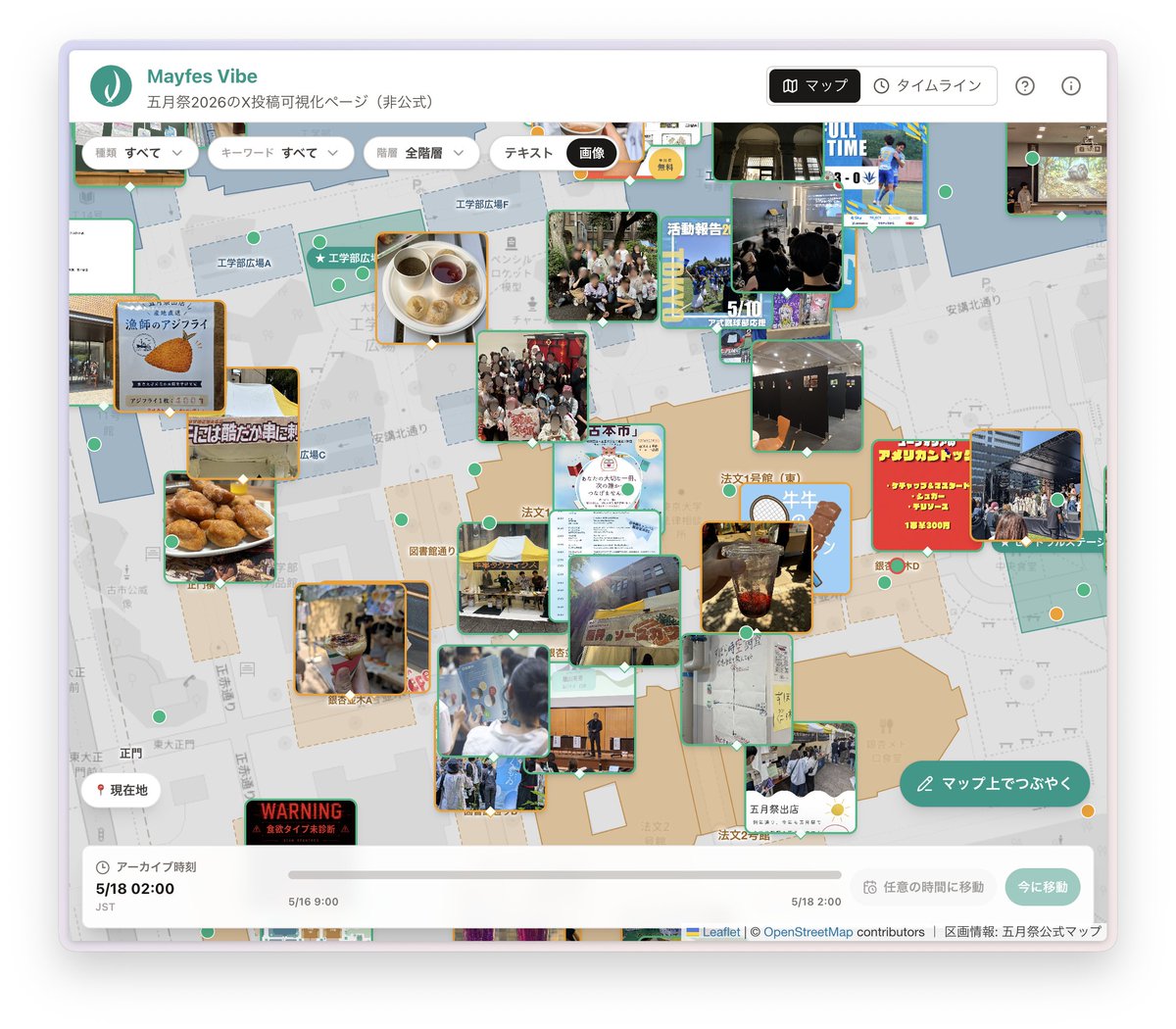
Task: Open the OpenStreetMap link
Action: 808,932
